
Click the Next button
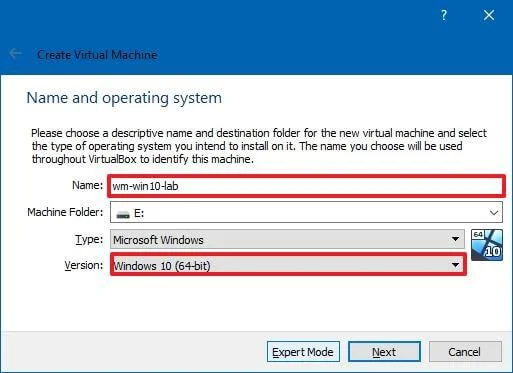click(x=384, y=352)
